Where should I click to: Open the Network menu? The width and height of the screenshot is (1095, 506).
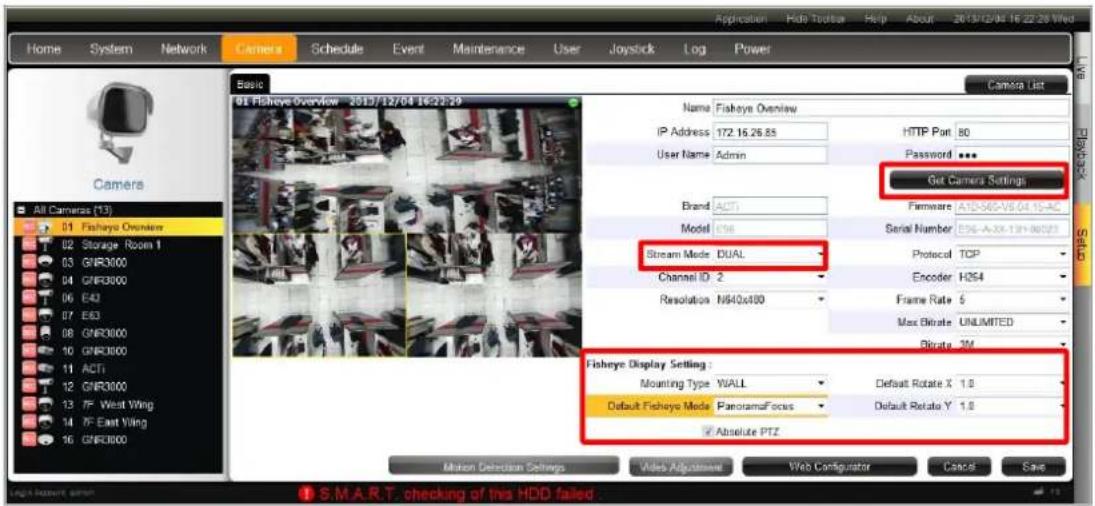click(x=184, y=50)
